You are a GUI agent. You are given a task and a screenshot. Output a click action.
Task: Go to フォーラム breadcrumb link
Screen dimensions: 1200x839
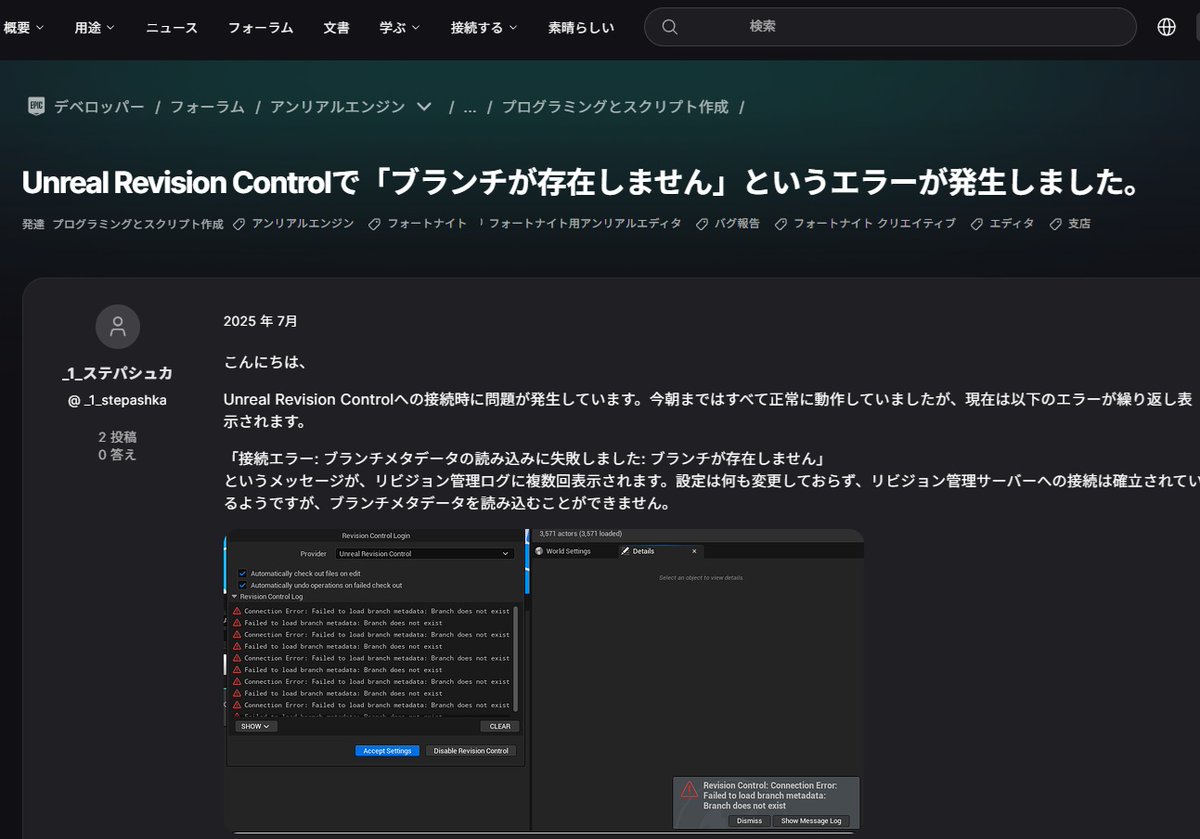207,107
